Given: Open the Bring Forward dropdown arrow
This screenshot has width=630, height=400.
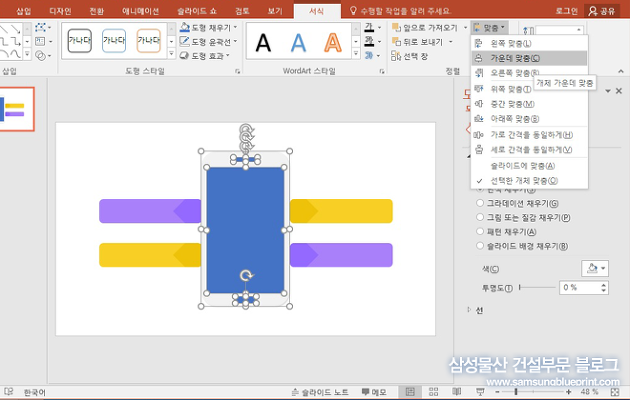Looking at the screenshot, I should click(x=466, y=27).
